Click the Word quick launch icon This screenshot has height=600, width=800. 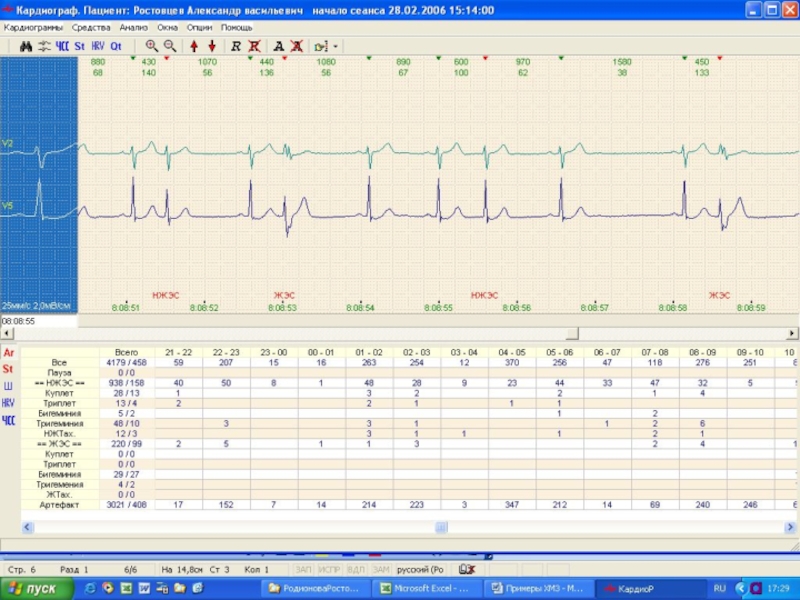(144, 588)
